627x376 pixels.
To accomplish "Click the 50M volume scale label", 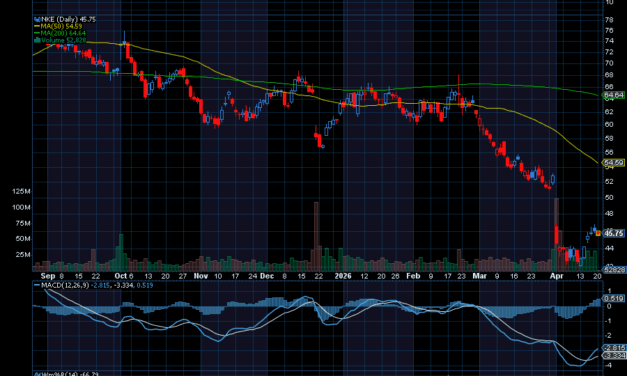I will click(x=23, y=239).
